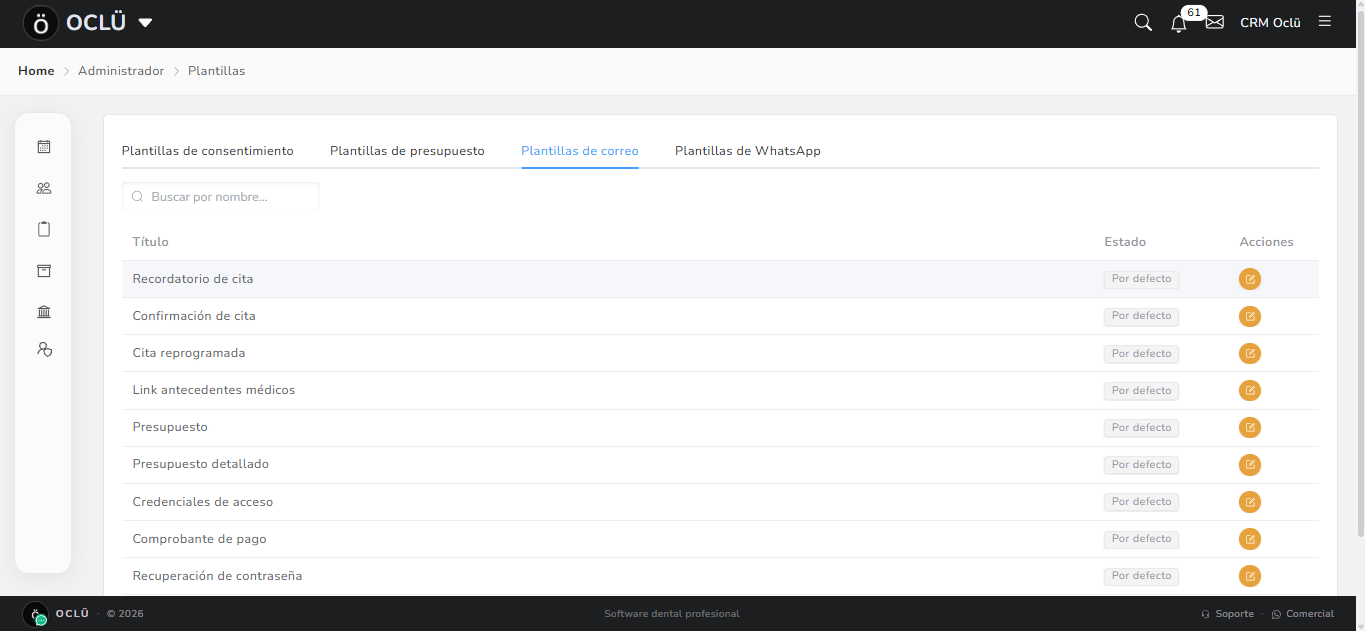The width and height of the screenshot is (1365, 631).
Task: Click the Comercial link in footer
Action: (1303, 614)
